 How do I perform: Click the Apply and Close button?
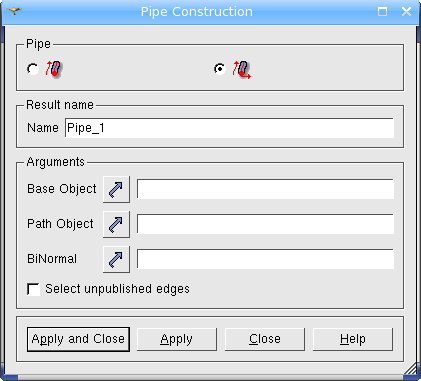pyautogui.click(x=78, y=339)
